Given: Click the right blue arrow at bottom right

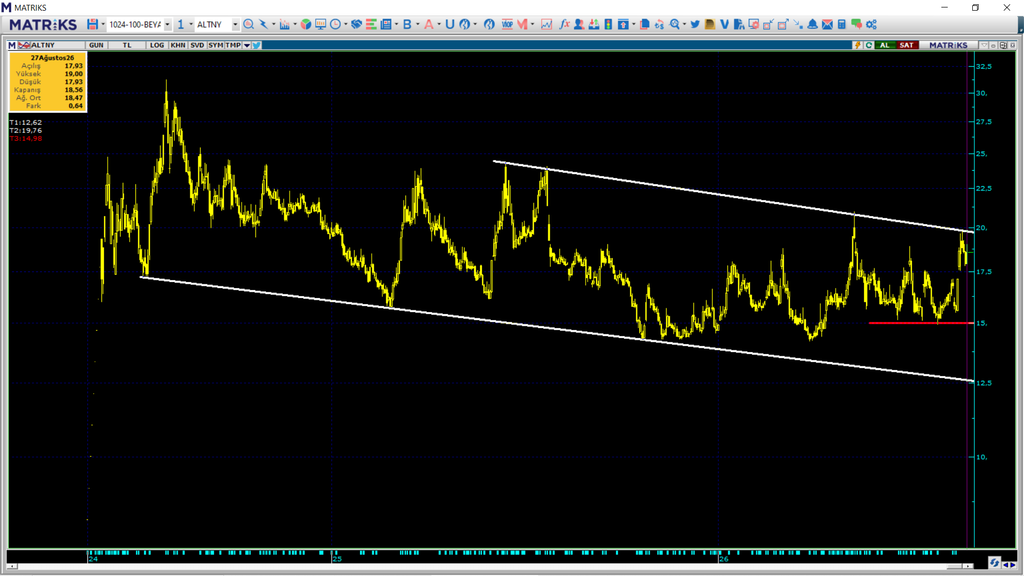Looking at the screenshot, I should pyautogui.click(x=1013, y=564).
